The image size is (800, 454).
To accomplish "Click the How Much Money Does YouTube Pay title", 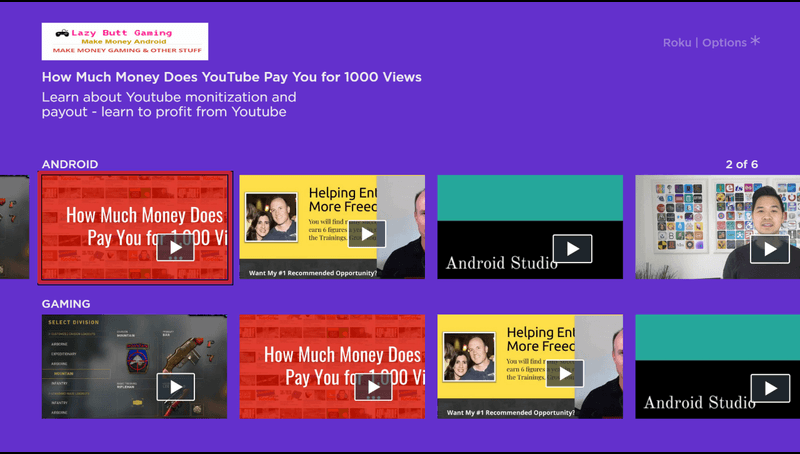I will pos(232,77).
